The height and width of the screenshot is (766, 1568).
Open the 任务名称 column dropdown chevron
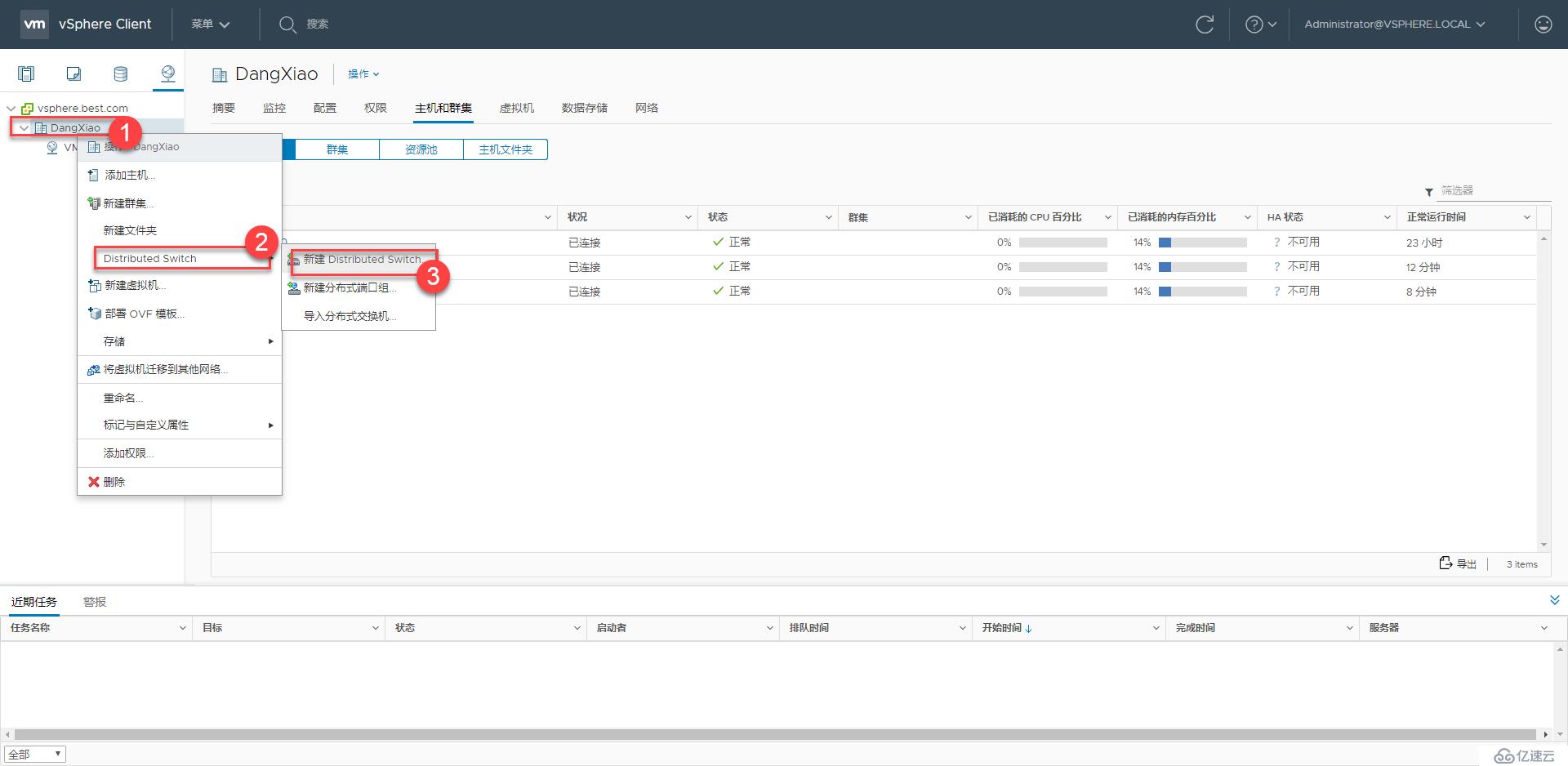[x=182, y=628]
